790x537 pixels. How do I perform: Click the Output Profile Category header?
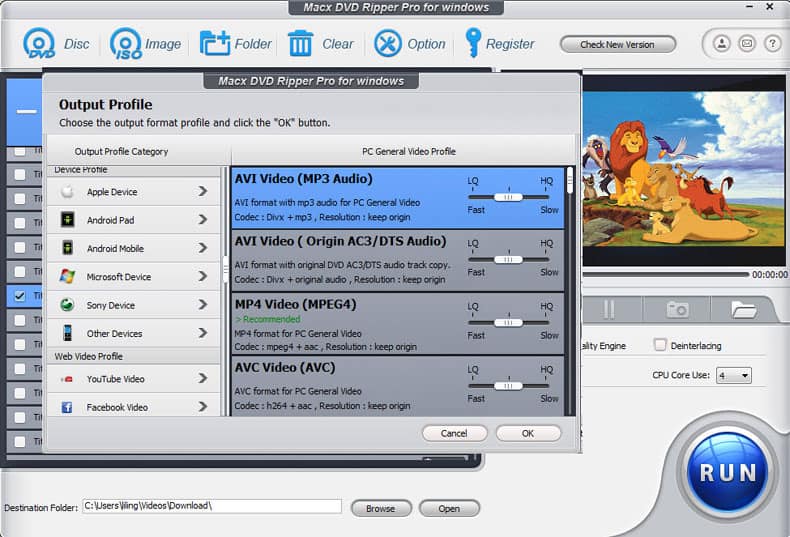pyautogui.click(x=121, y=151)
